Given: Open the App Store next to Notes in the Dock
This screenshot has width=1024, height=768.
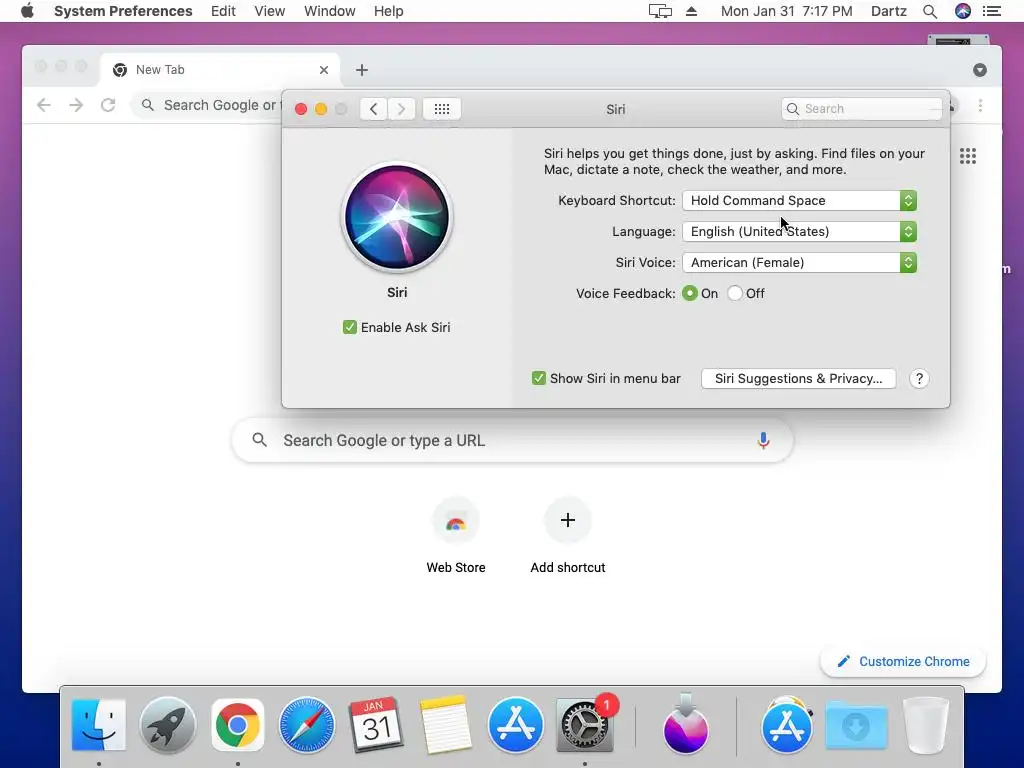Looking at the screenshot, I should (515, 725).
